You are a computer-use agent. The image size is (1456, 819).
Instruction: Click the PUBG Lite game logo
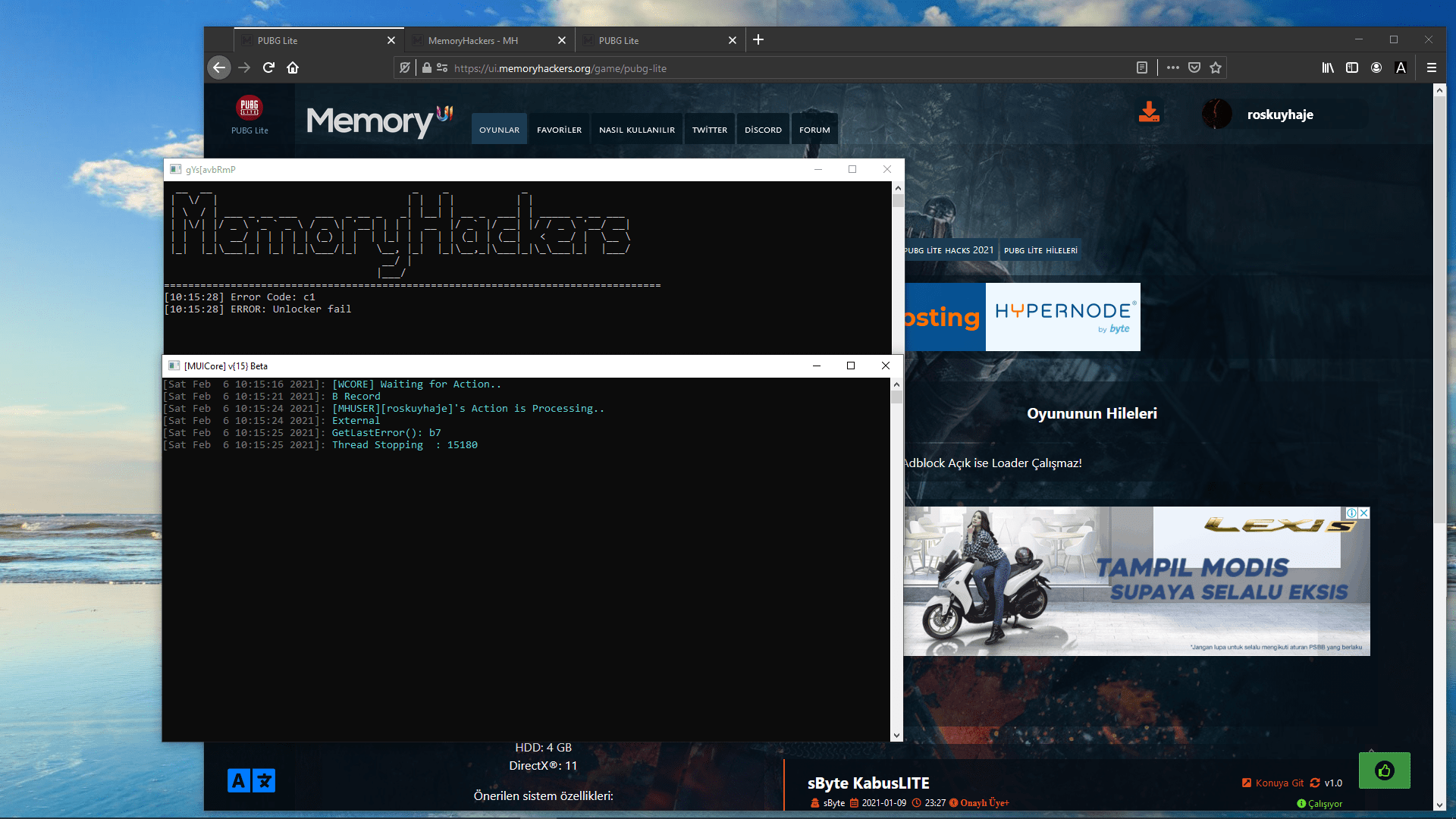(x=249, y=108)
